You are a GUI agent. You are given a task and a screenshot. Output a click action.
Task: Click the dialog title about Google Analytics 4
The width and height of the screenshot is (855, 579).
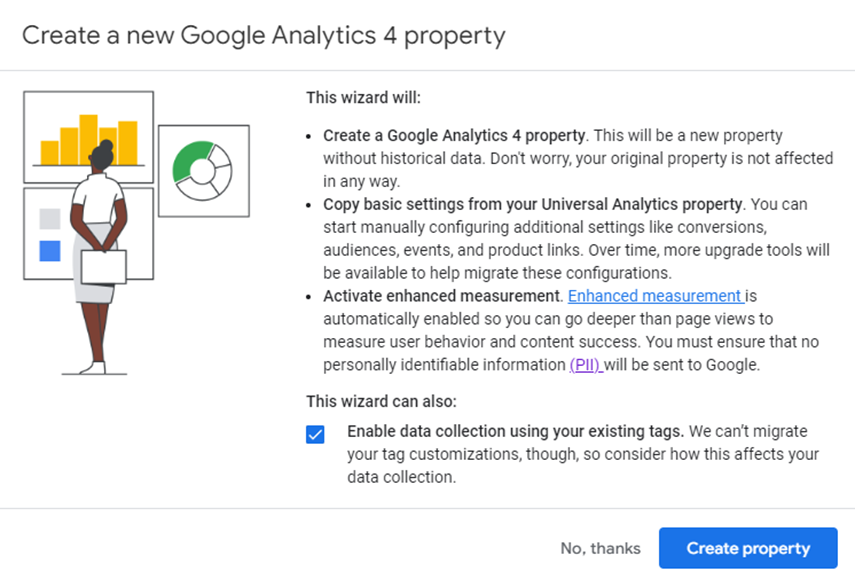click(x=264, y=36)
